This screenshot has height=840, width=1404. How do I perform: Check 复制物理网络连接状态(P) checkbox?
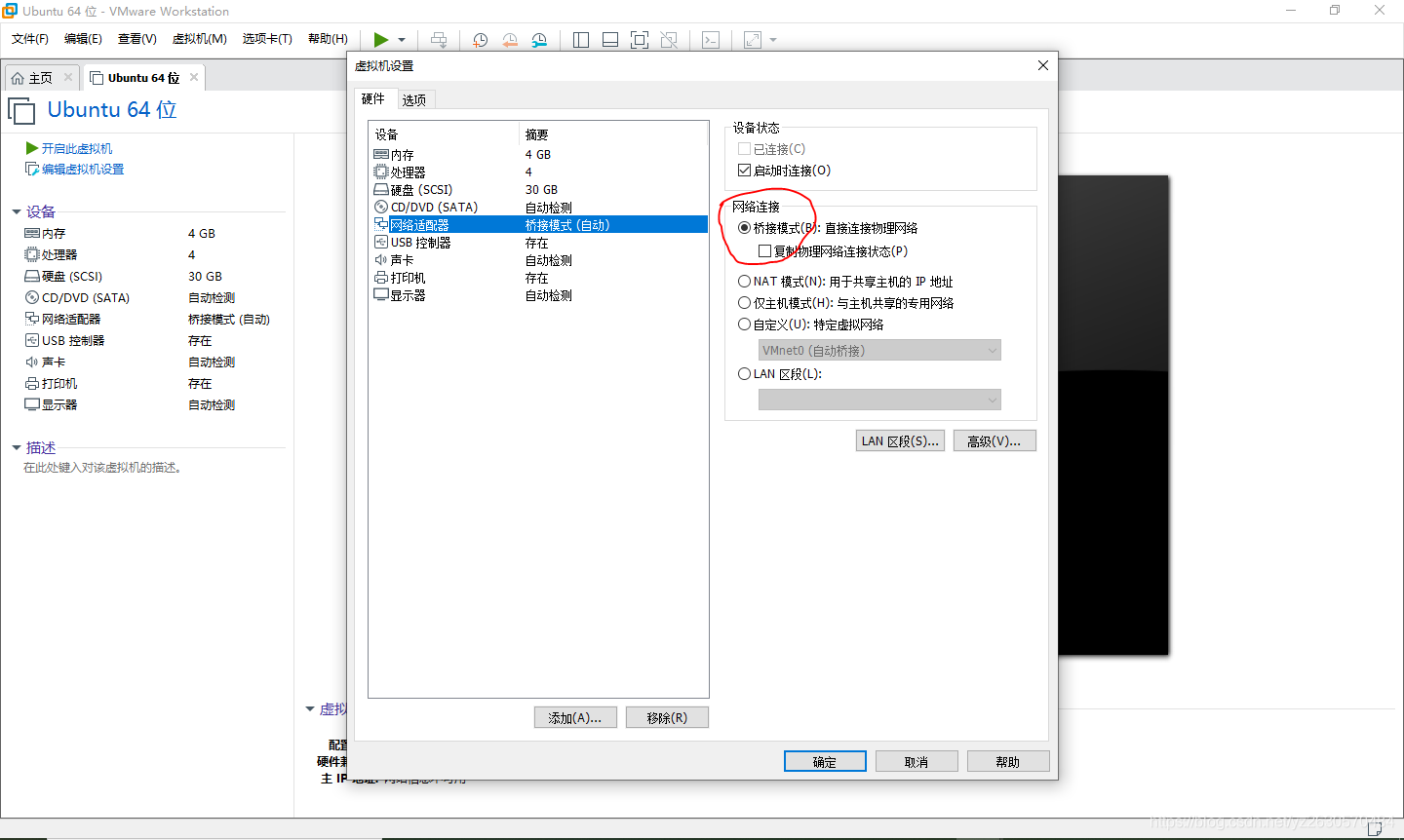click(765, 251)
